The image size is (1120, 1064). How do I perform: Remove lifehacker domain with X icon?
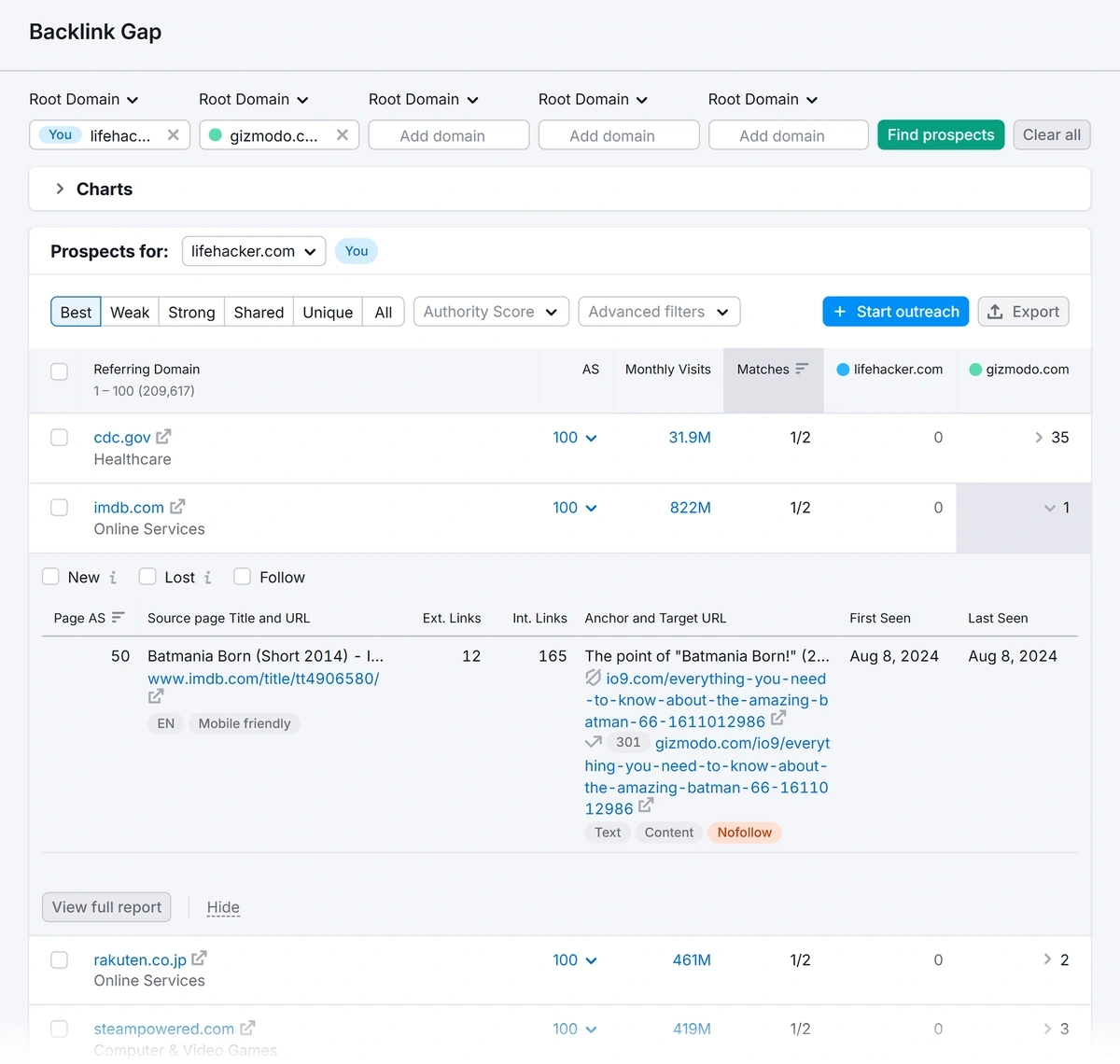point(173,135)
